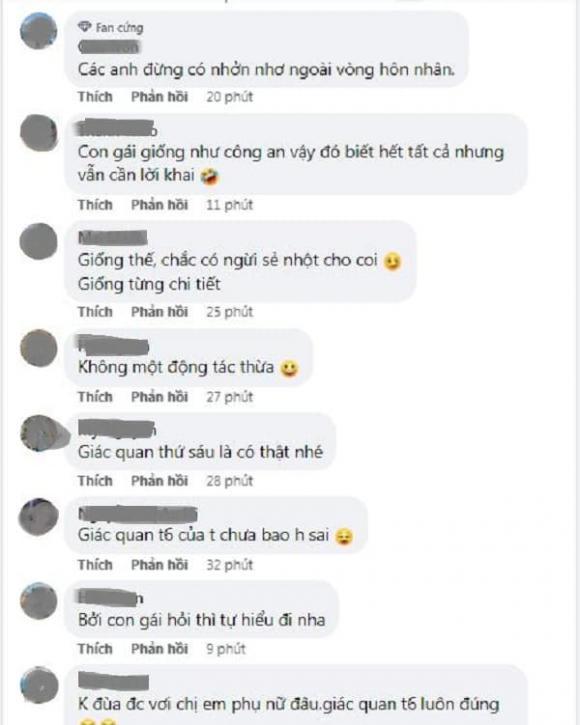Open the 32 phút timestamp link

[230, 565]
